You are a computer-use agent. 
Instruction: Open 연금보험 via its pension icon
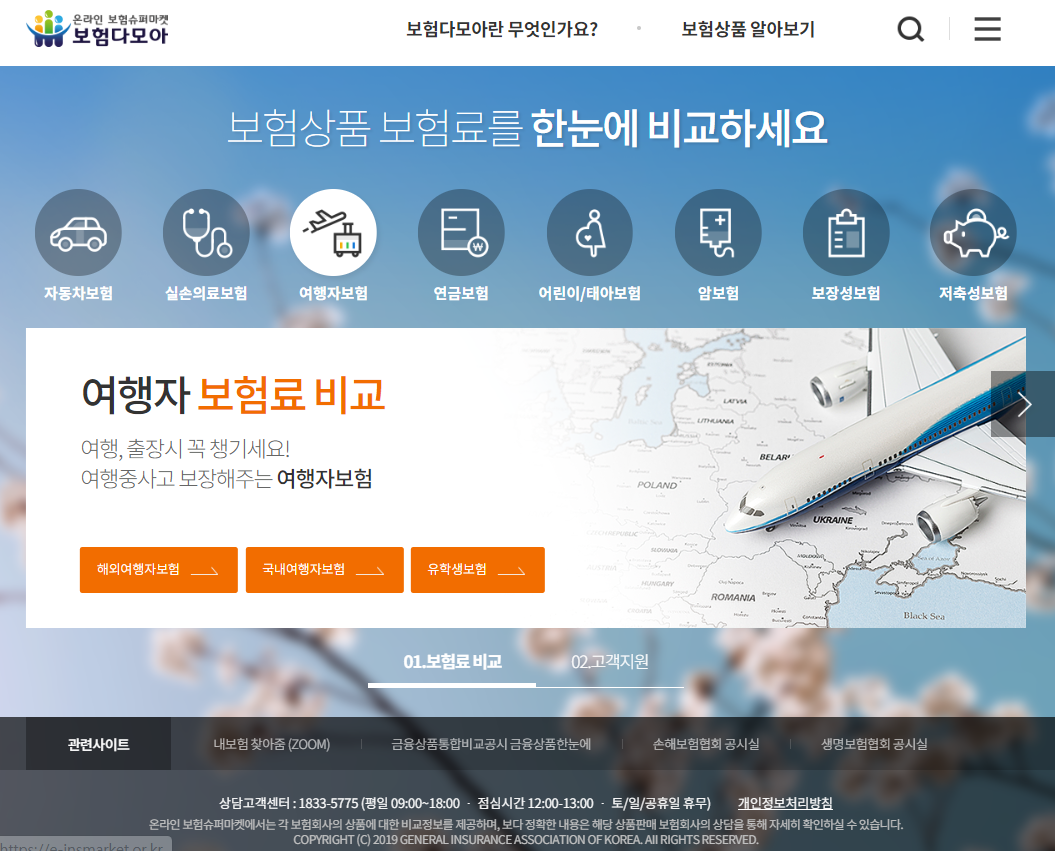coord(461,231)
